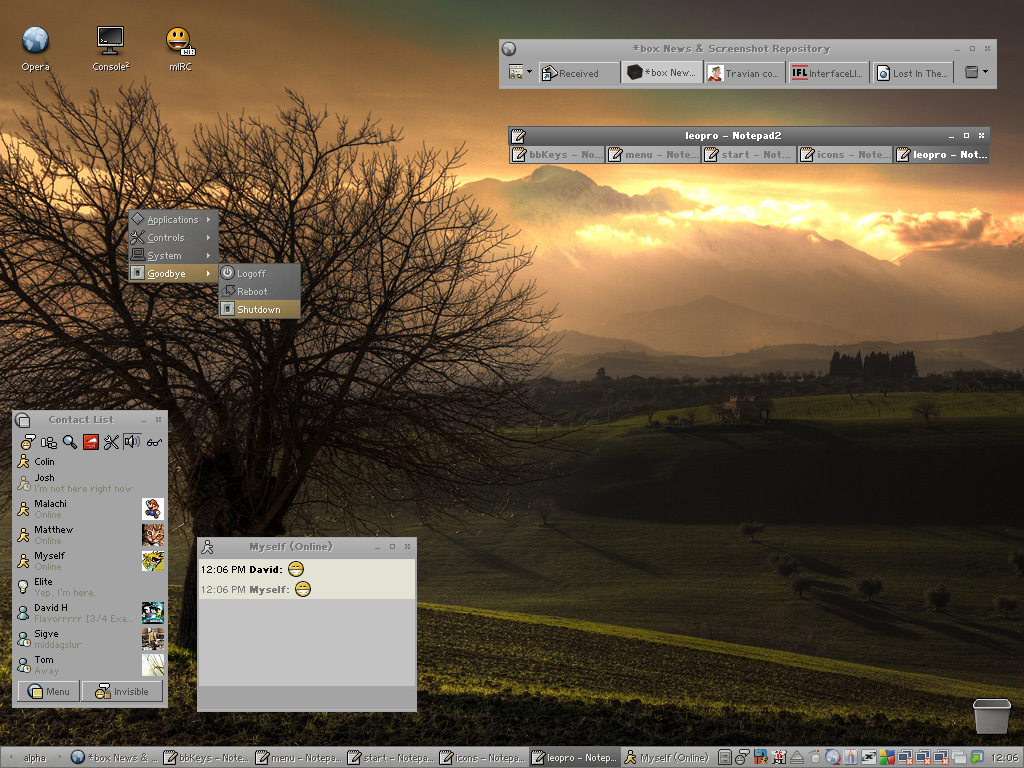The image size is (1024, 768).
Task: Open the Recycle Bin on the desktop
Action: click(x=991, y=716)
